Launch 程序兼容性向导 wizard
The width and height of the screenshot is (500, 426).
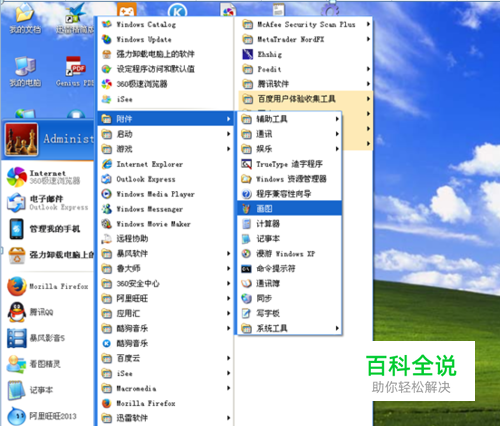coord(289,194)
